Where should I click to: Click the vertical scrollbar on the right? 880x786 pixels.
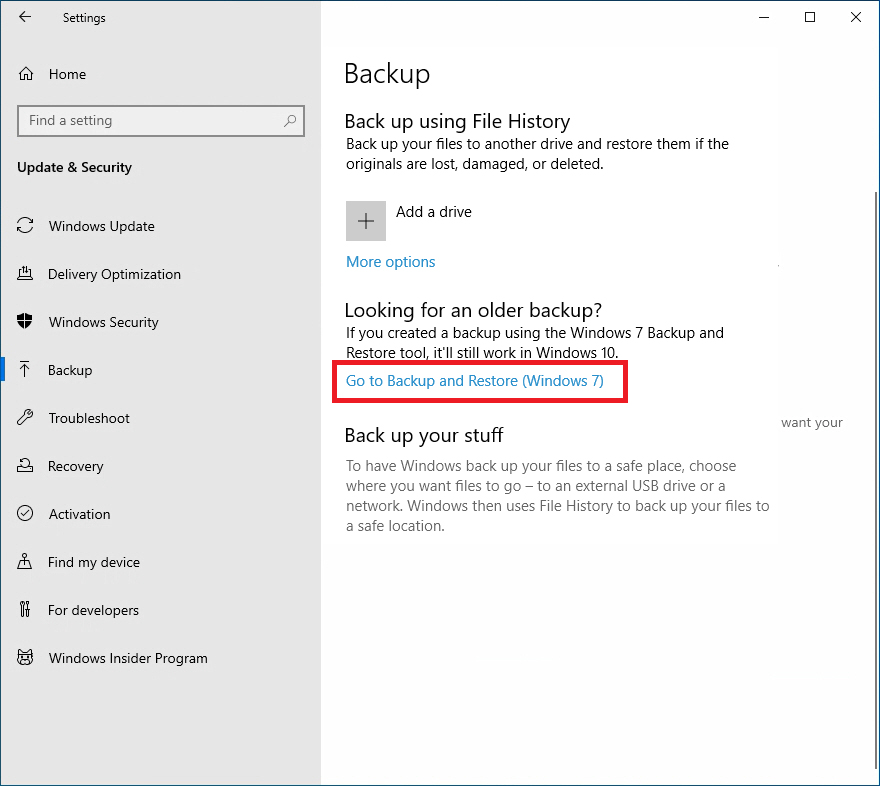(876, 482)
